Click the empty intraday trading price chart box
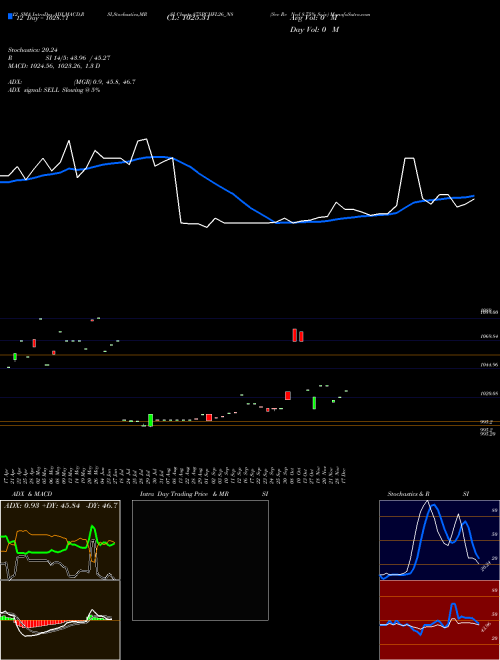 [200, 560]
